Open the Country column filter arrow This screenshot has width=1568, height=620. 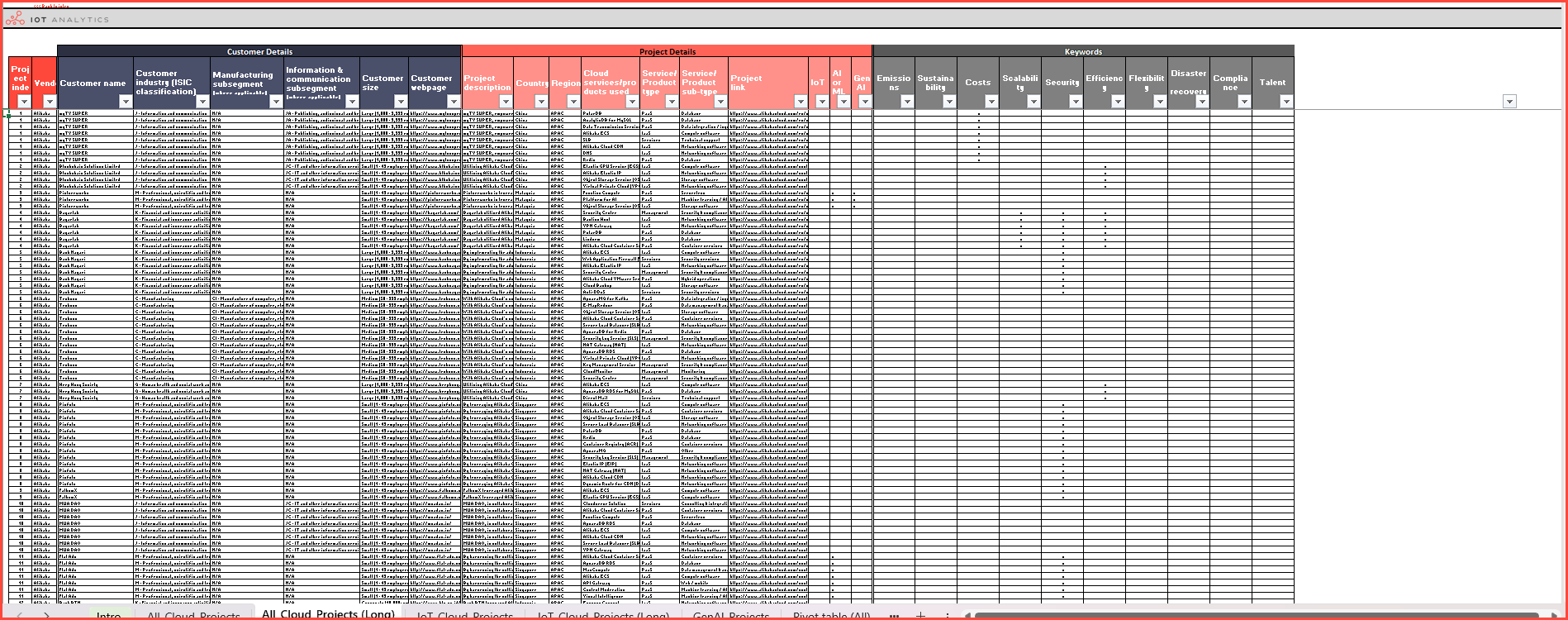pos(541,102)
